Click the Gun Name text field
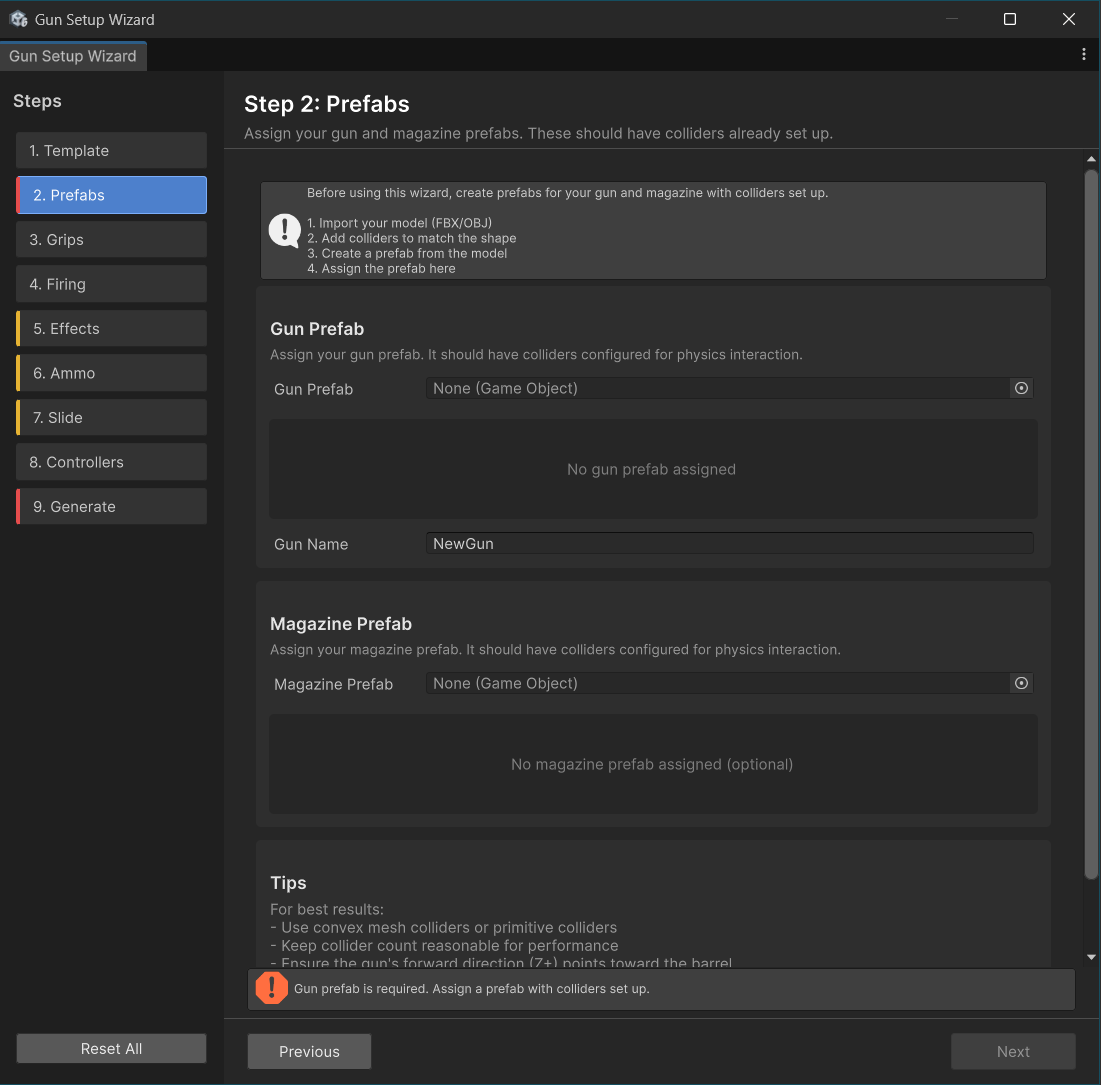Screen dimensions: 1101x1085 tap(728, 544)
